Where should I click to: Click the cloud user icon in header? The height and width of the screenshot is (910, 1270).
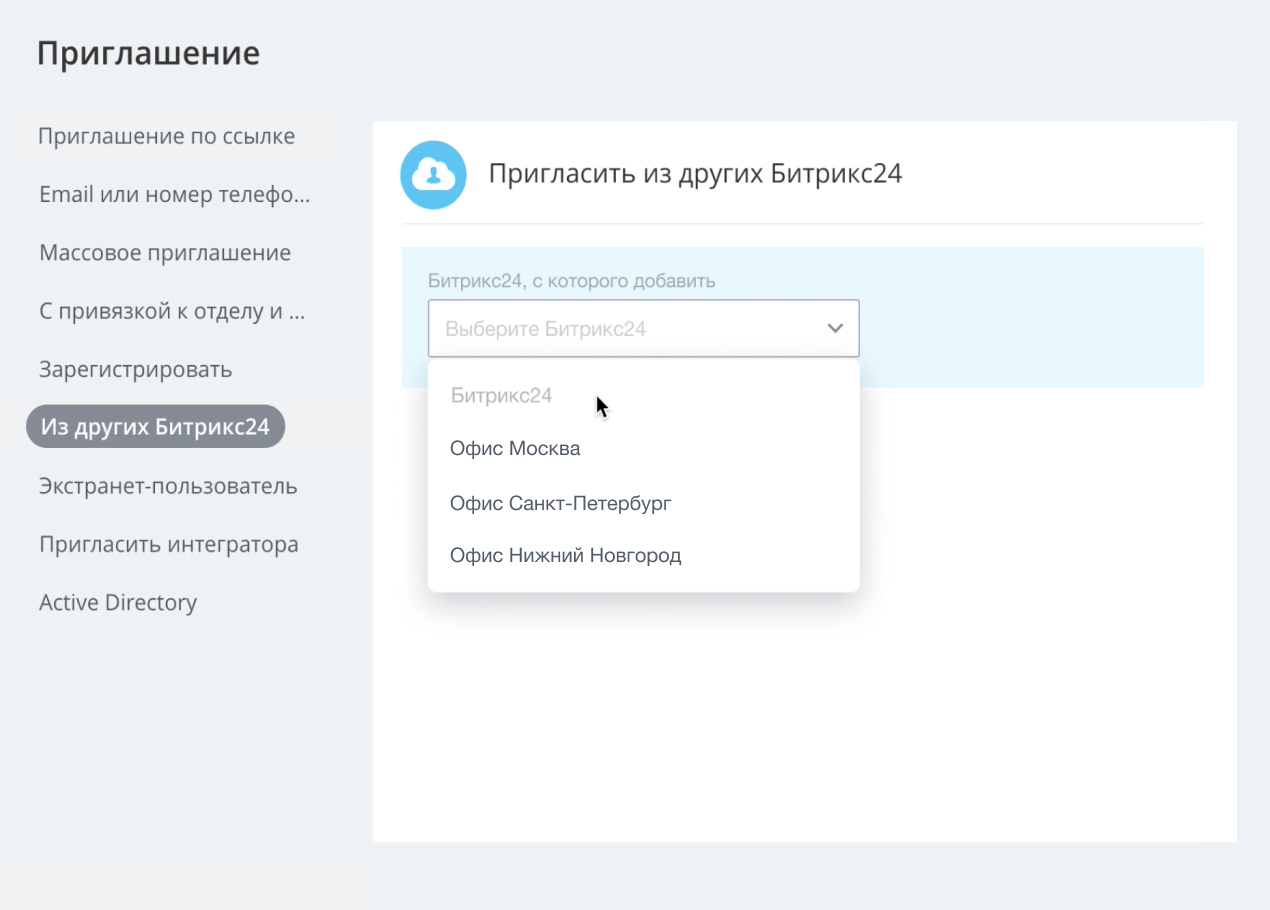click(x=433, y=175)
